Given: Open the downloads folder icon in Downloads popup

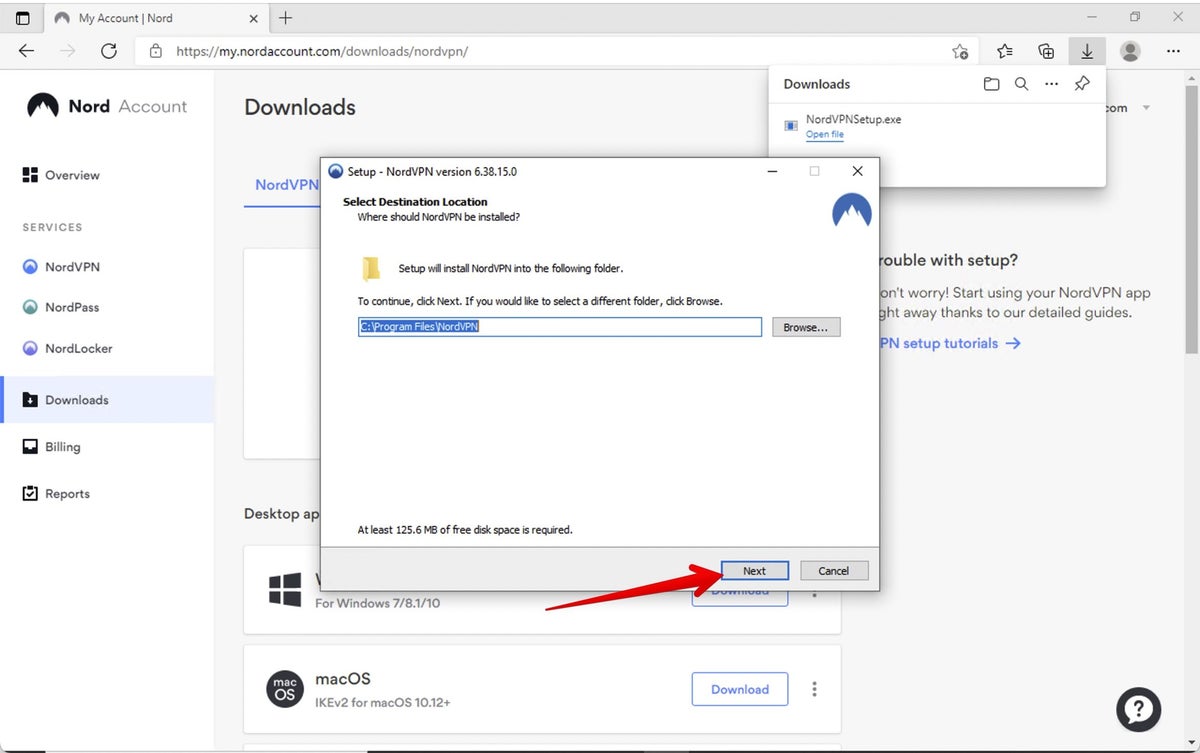Looking at the screenshot, I should click(x=991, y=84).
